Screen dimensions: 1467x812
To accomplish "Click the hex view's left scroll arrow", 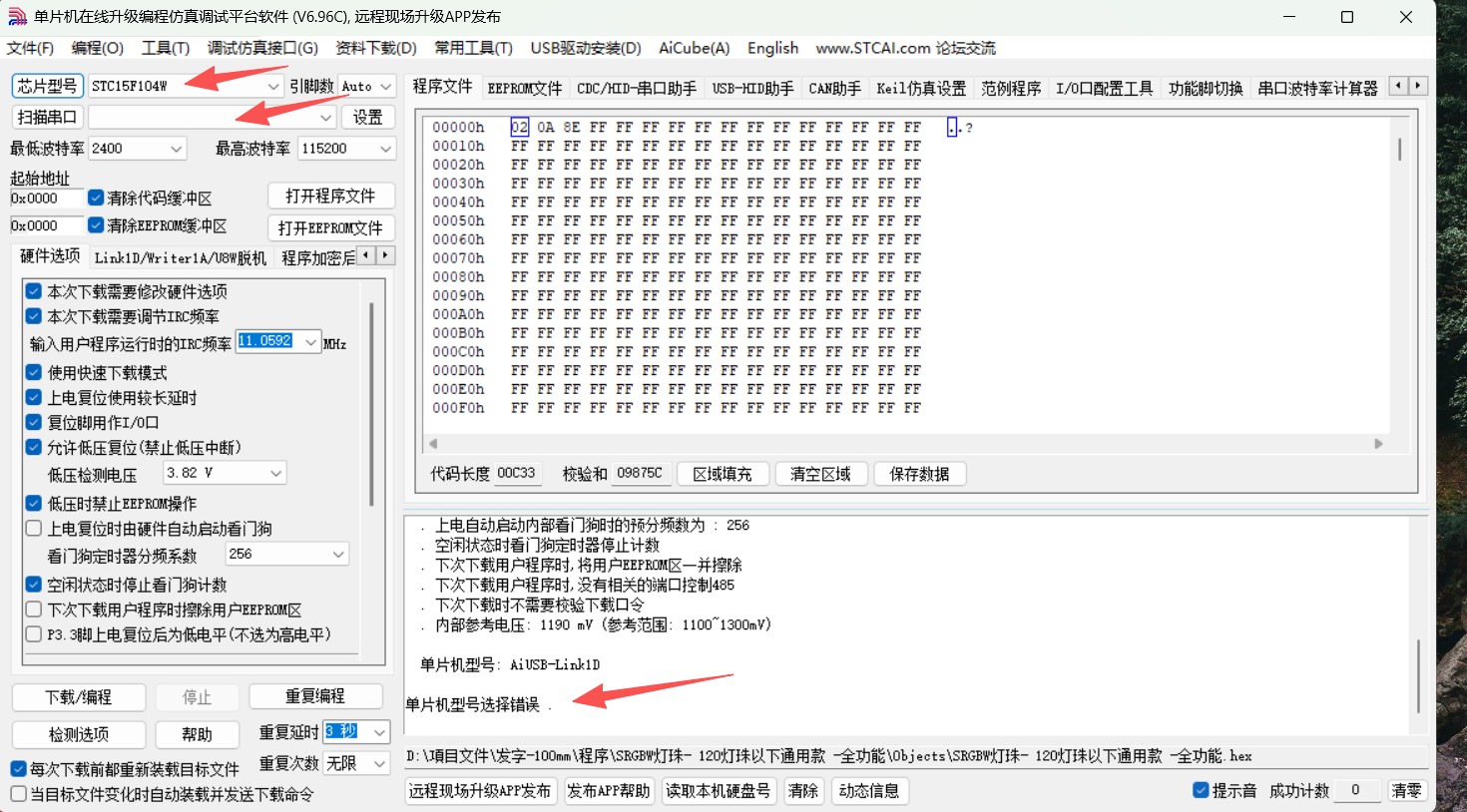I will click(x=433, y=444).
